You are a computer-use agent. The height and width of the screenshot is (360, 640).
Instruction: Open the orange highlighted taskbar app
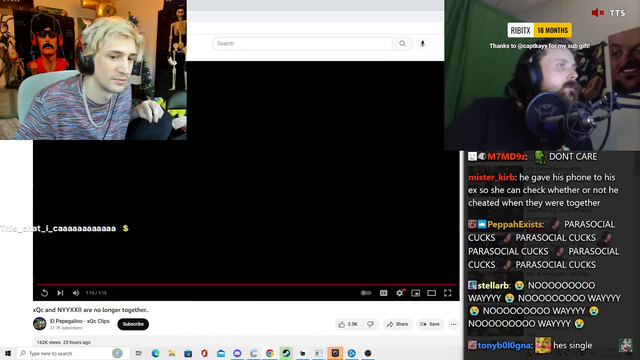coord(335,353)
